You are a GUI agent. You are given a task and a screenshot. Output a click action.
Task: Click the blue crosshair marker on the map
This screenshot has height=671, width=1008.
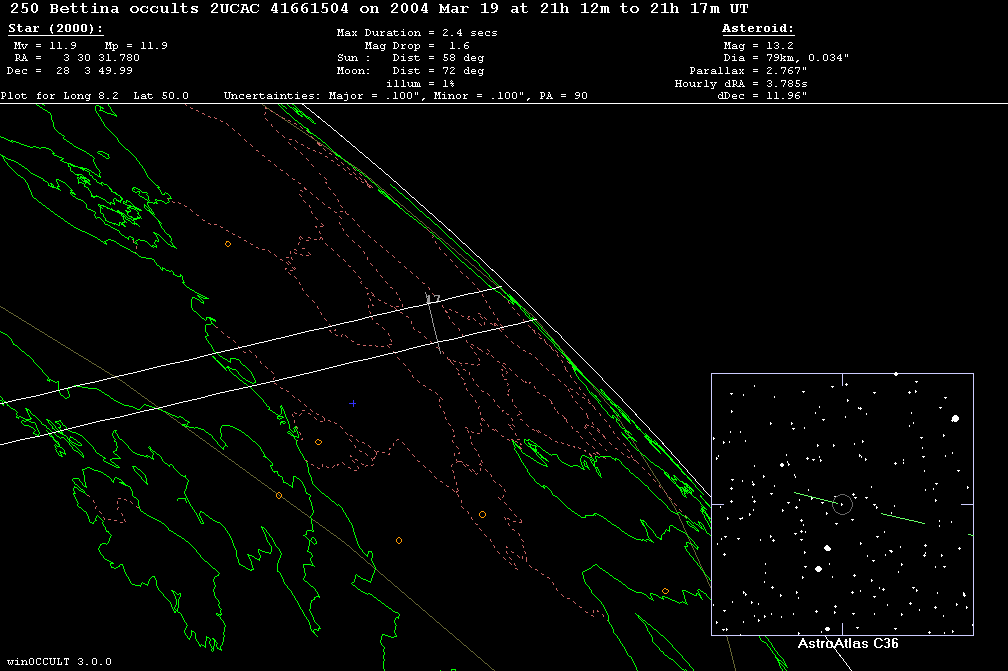click(353, 403)
